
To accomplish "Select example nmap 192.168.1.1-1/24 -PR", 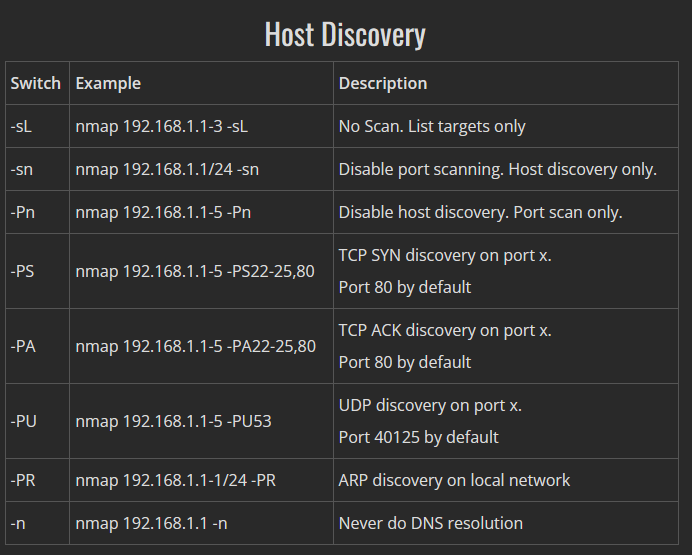I will 176,480.
